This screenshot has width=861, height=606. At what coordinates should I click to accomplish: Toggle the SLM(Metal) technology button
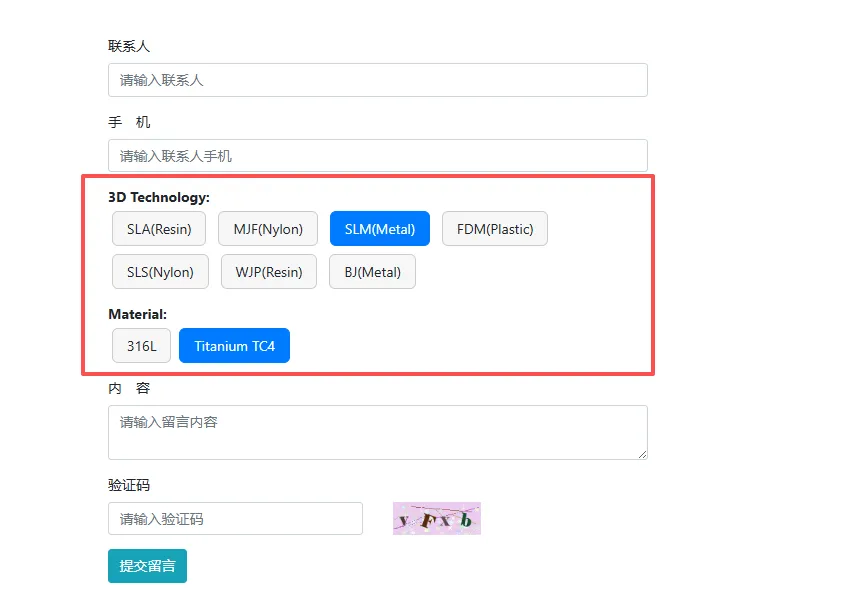[380, 229]
